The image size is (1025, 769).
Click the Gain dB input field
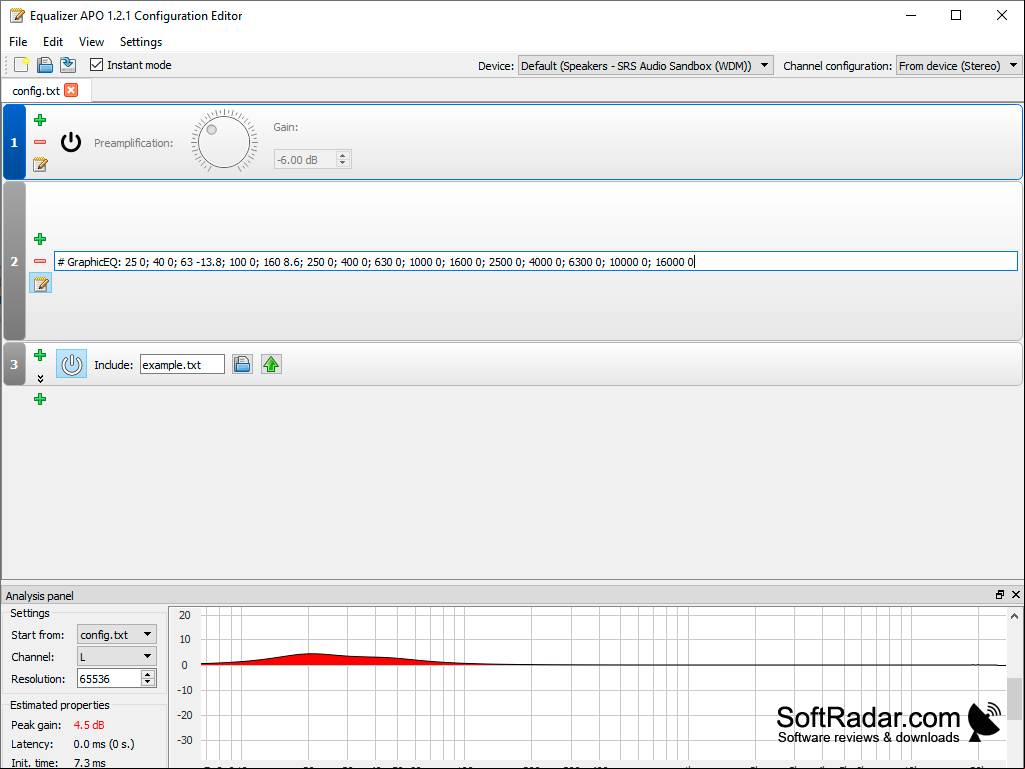[x=305, y=159]
